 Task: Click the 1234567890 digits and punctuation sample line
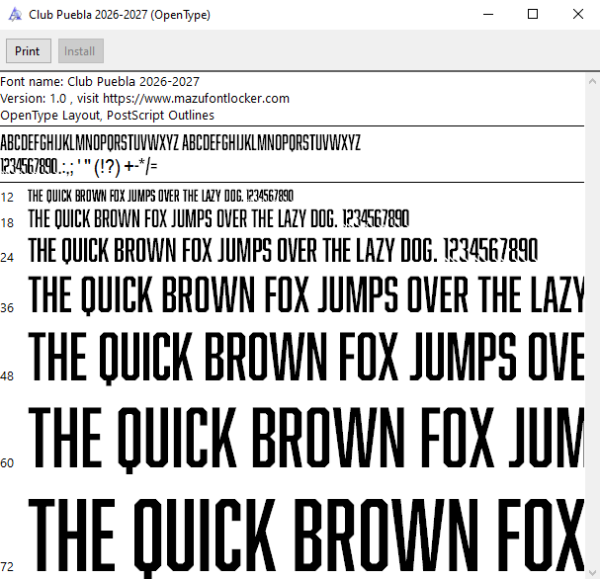pos(79,166)
